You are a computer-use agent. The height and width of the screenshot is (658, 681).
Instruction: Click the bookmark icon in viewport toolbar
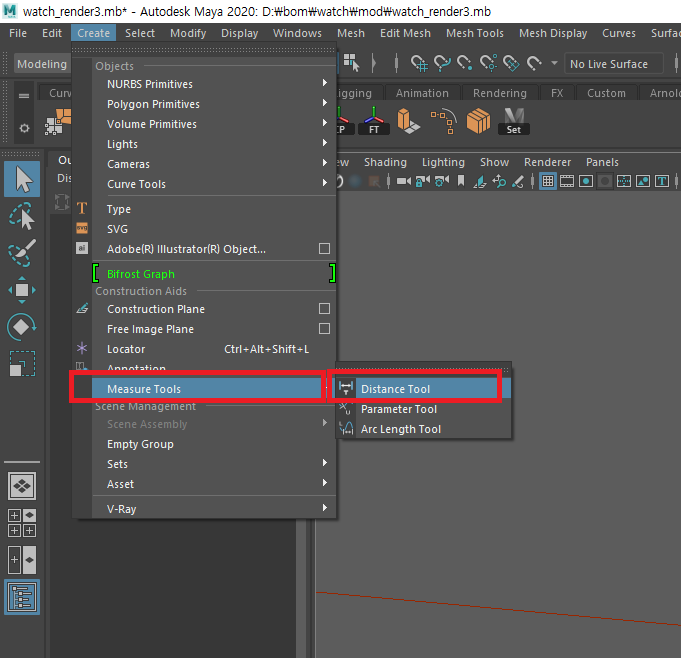pyautogui.click(x=461, y=181)
